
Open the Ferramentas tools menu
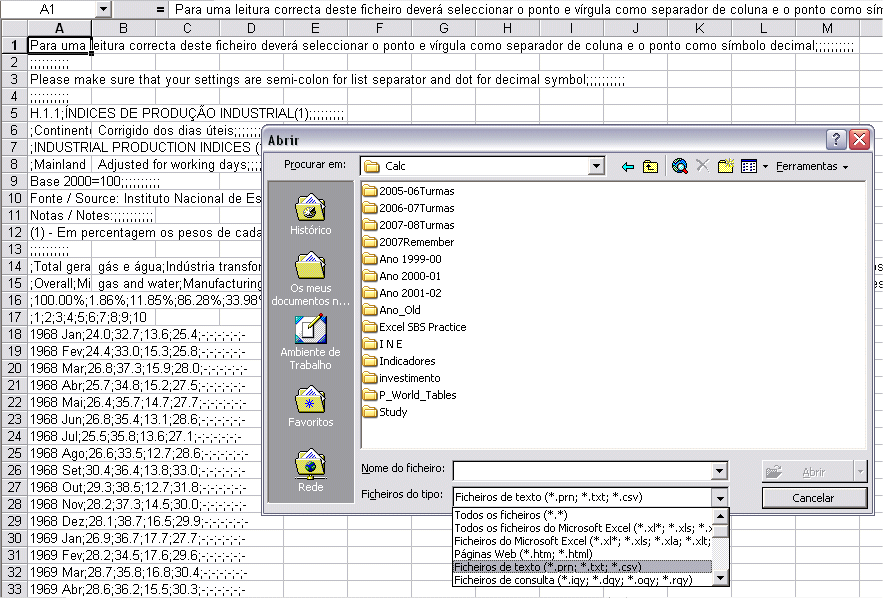811,166
